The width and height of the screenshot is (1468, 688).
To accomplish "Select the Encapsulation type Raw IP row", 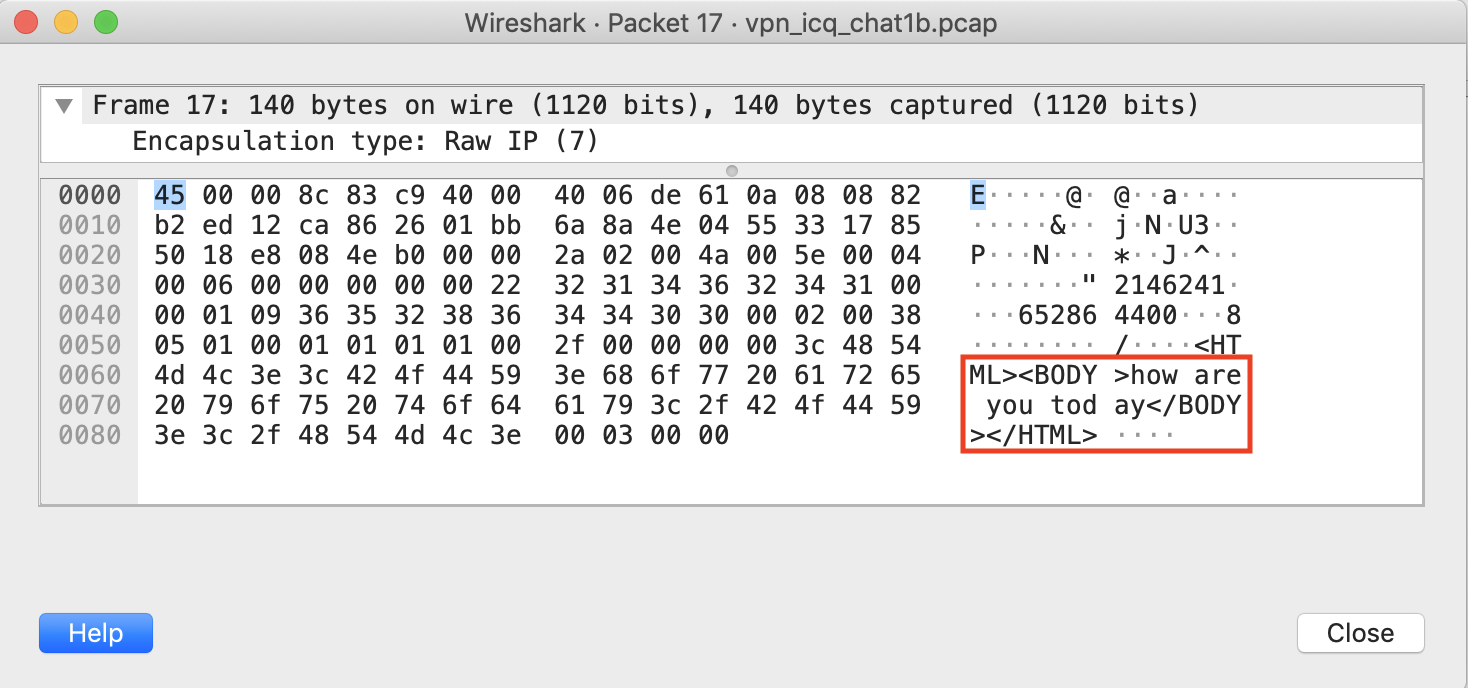I will pos(365,141).
